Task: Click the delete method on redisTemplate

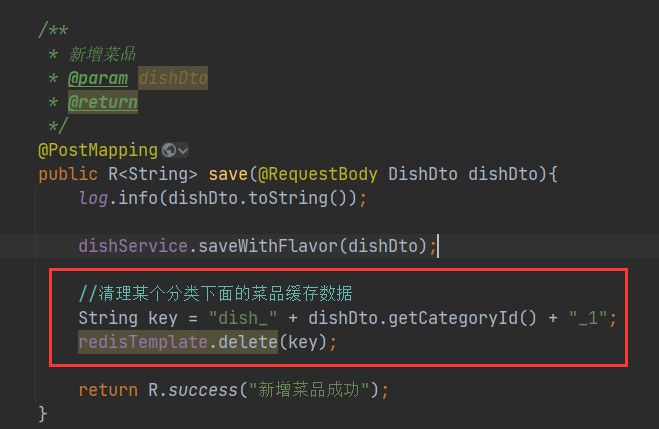Action: tap(244, 342)
